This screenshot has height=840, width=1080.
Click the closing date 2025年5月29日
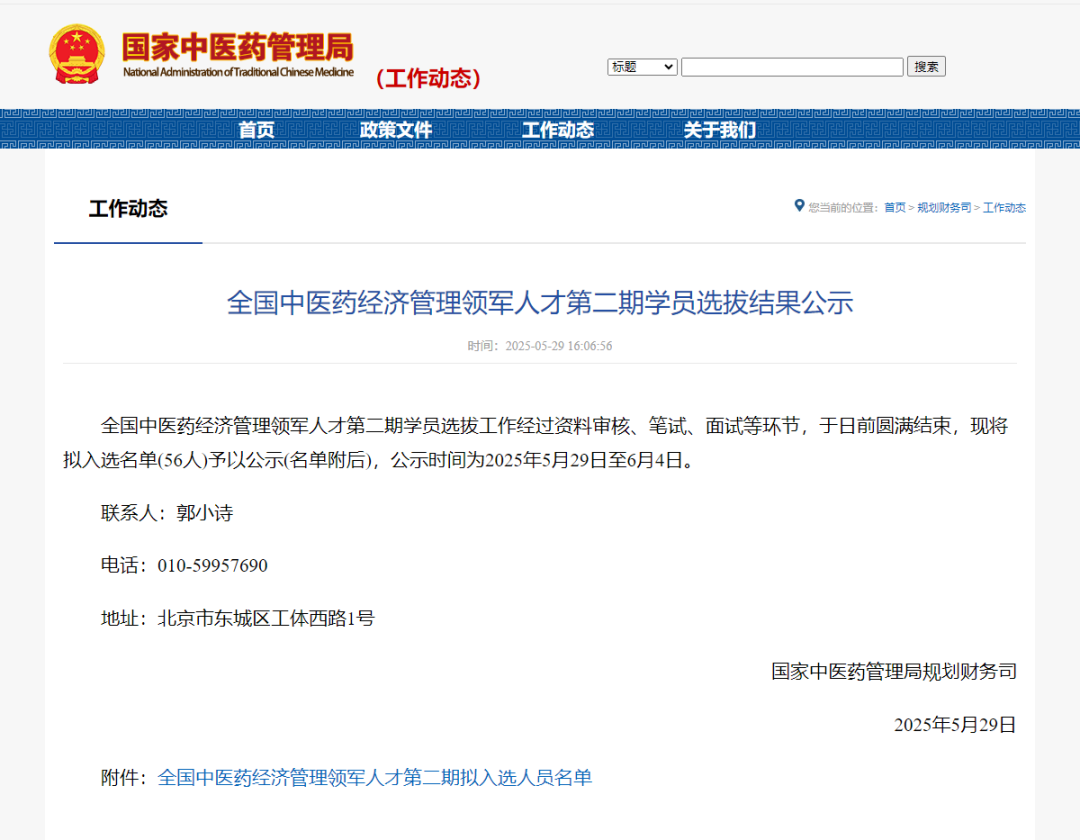[x=955, y=724]
